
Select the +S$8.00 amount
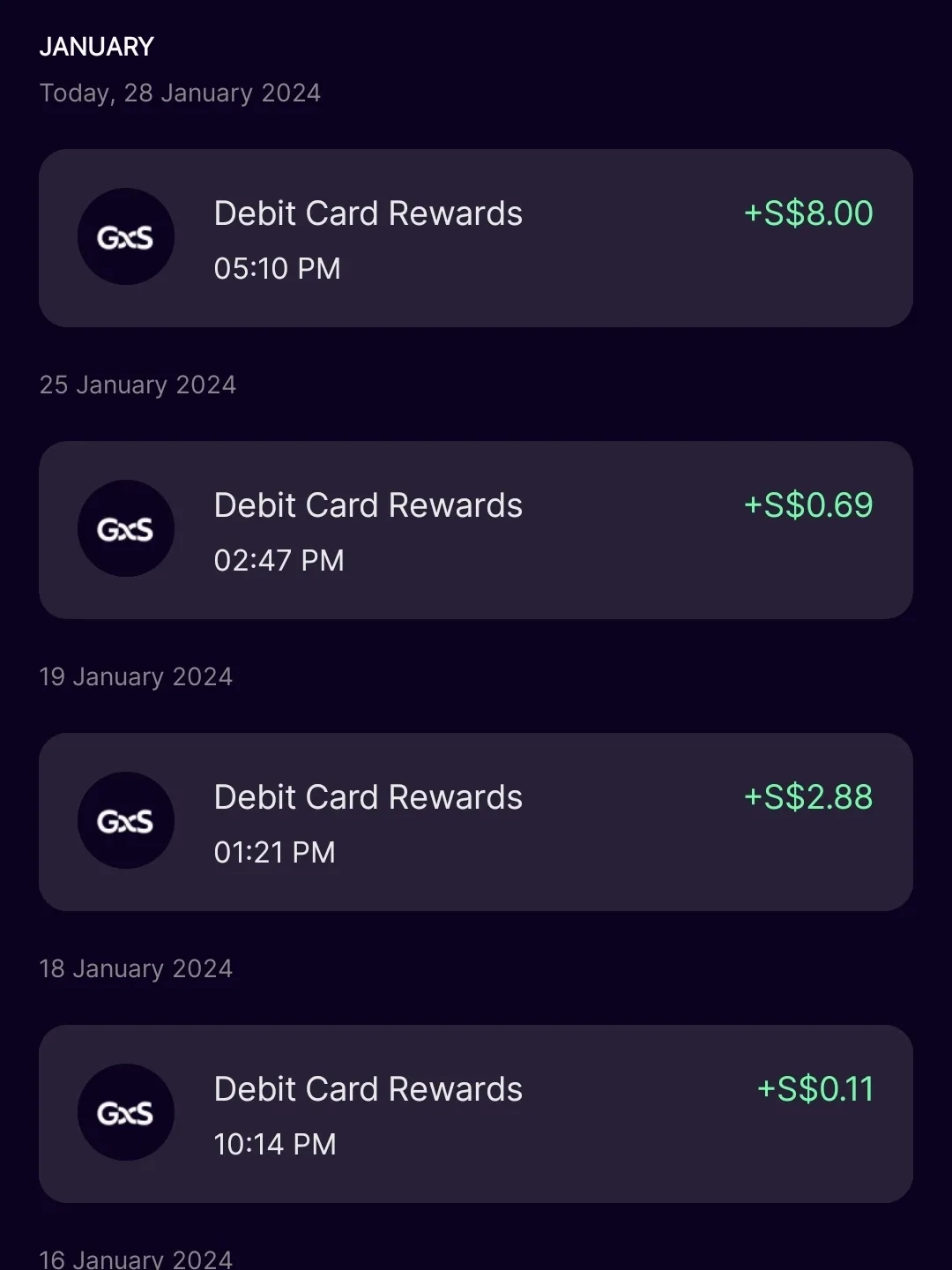[x=808, y=213]
